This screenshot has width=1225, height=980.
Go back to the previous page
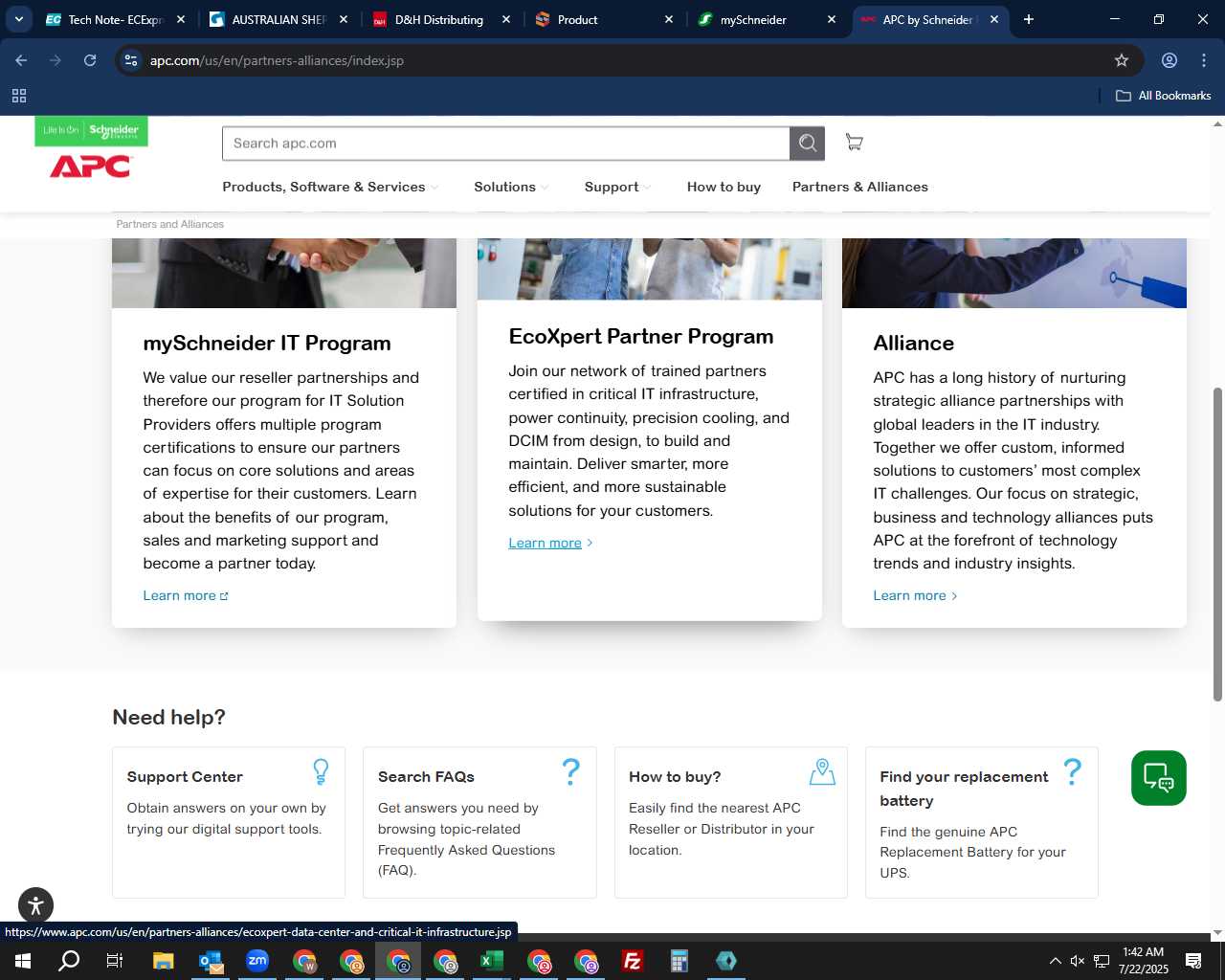(x=21, y=60)
